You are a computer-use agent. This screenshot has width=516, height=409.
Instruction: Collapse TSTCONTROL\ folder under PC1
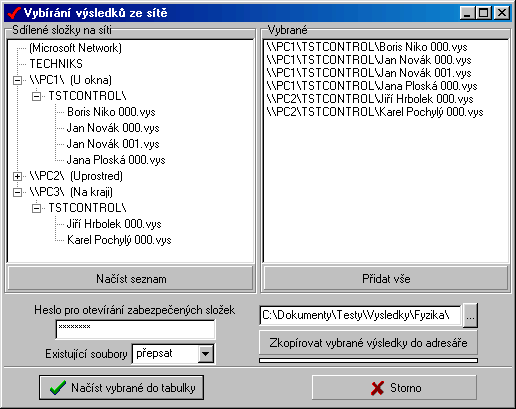[x=36, y=96]
